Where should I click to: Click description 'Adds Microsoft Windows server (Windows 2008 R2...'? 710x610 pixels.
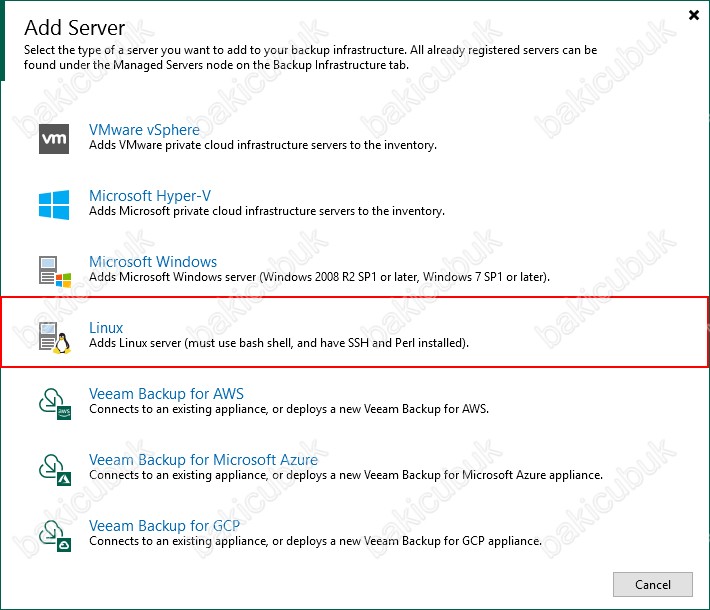pyautogui.click(x=319, y=277)
